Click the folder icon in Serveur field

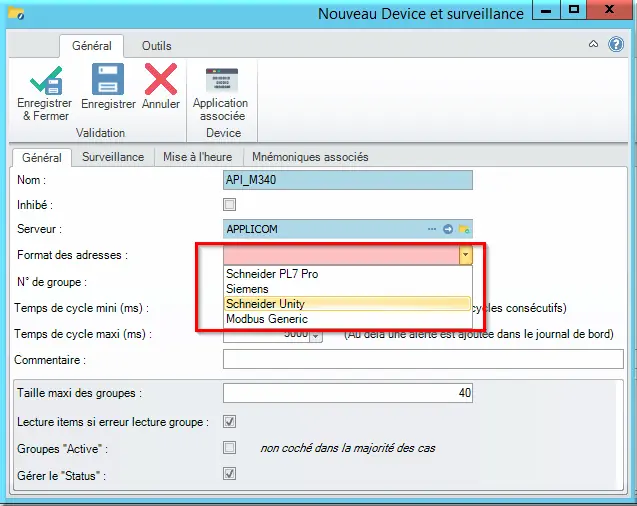464,229
